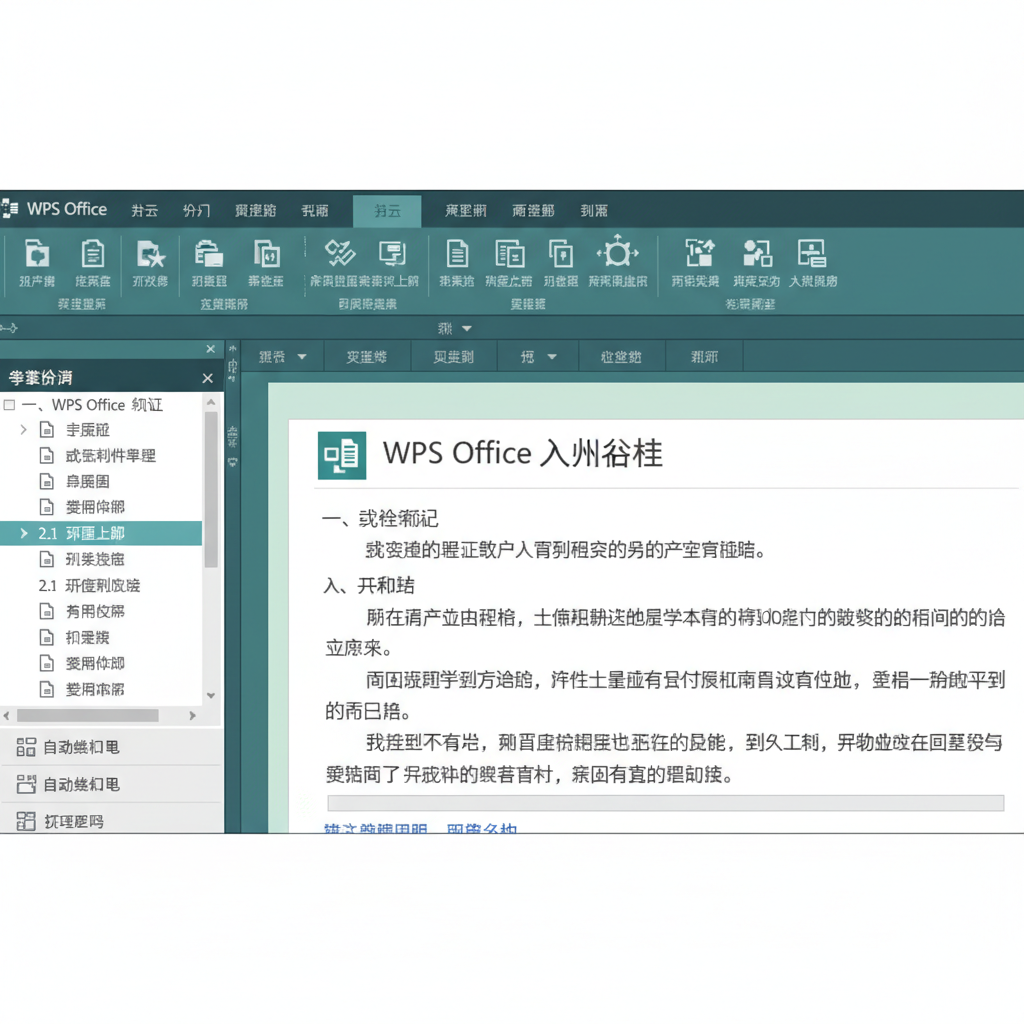Open the third menu tab right of WPS Office
1024x1024 pixels.
click(x=255, y=210)
